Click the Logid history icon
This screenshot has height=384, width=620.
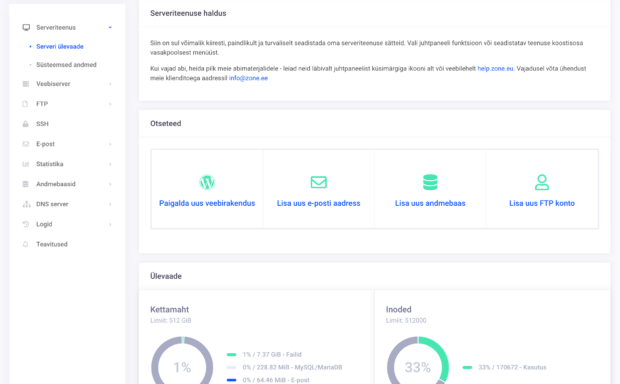[26, 224]
